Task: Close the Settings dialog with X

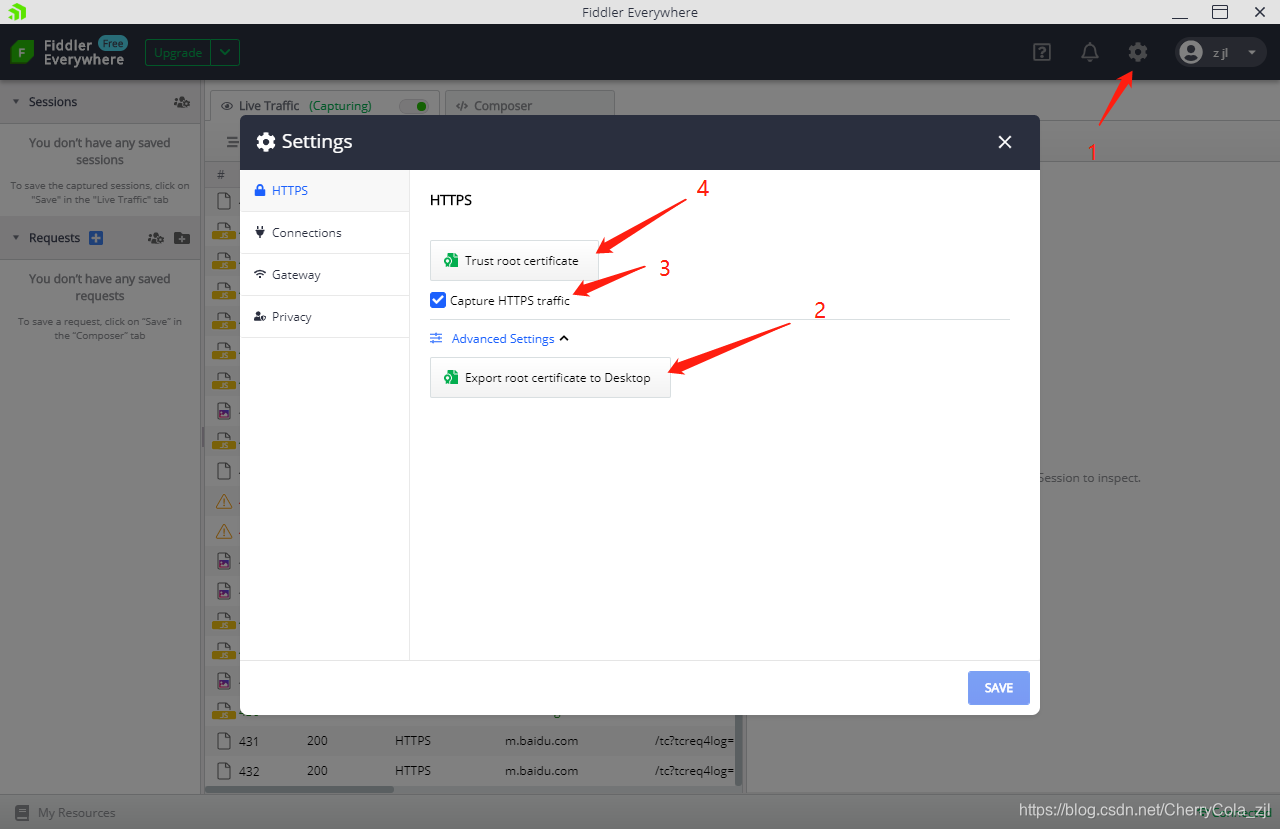Action: (1005, 142)
